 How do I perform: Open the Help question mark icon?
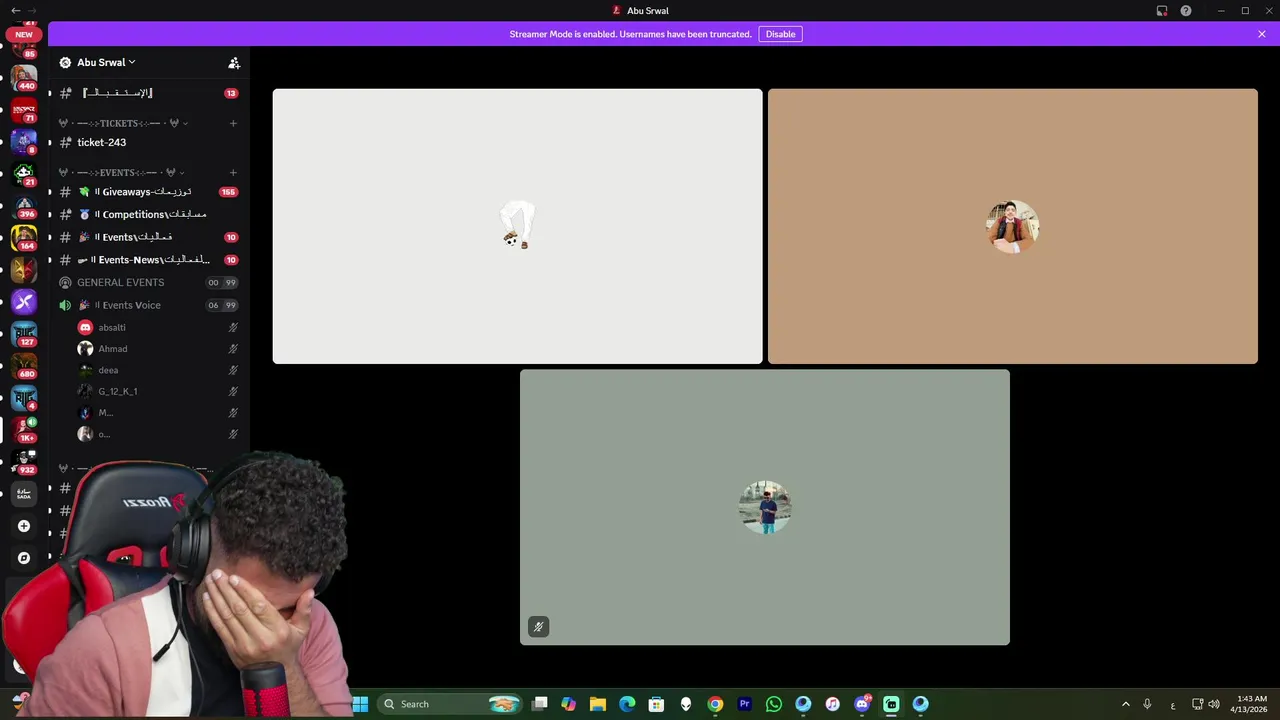coord(1186,11)
